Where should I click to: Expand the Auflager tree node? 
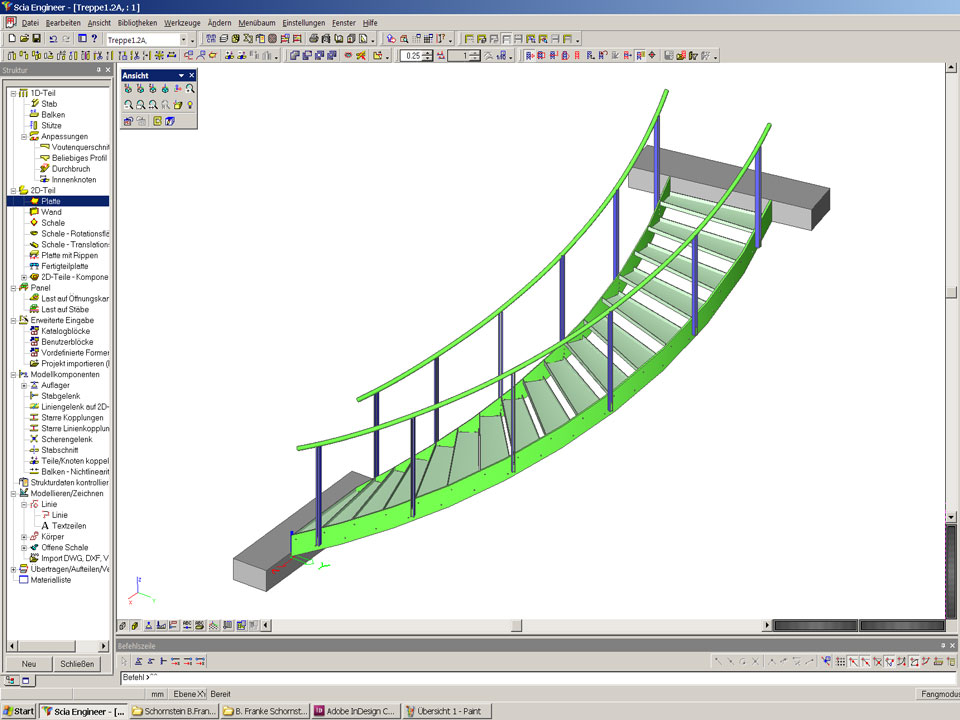24,385
